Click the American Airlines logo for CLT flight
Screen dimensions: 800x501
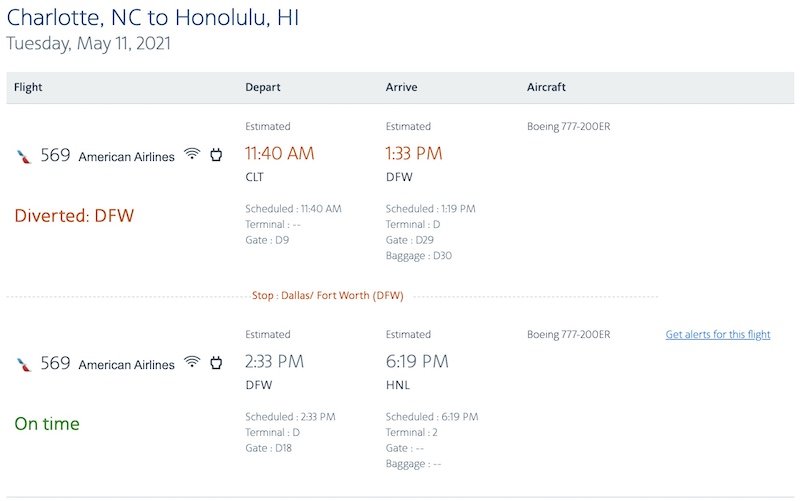click(x=23, y=156)
